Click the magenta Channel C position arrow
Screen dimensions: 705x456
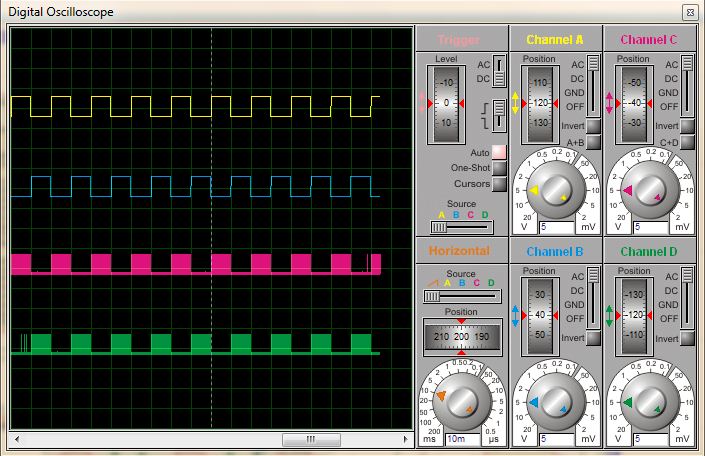click(609, 103)
